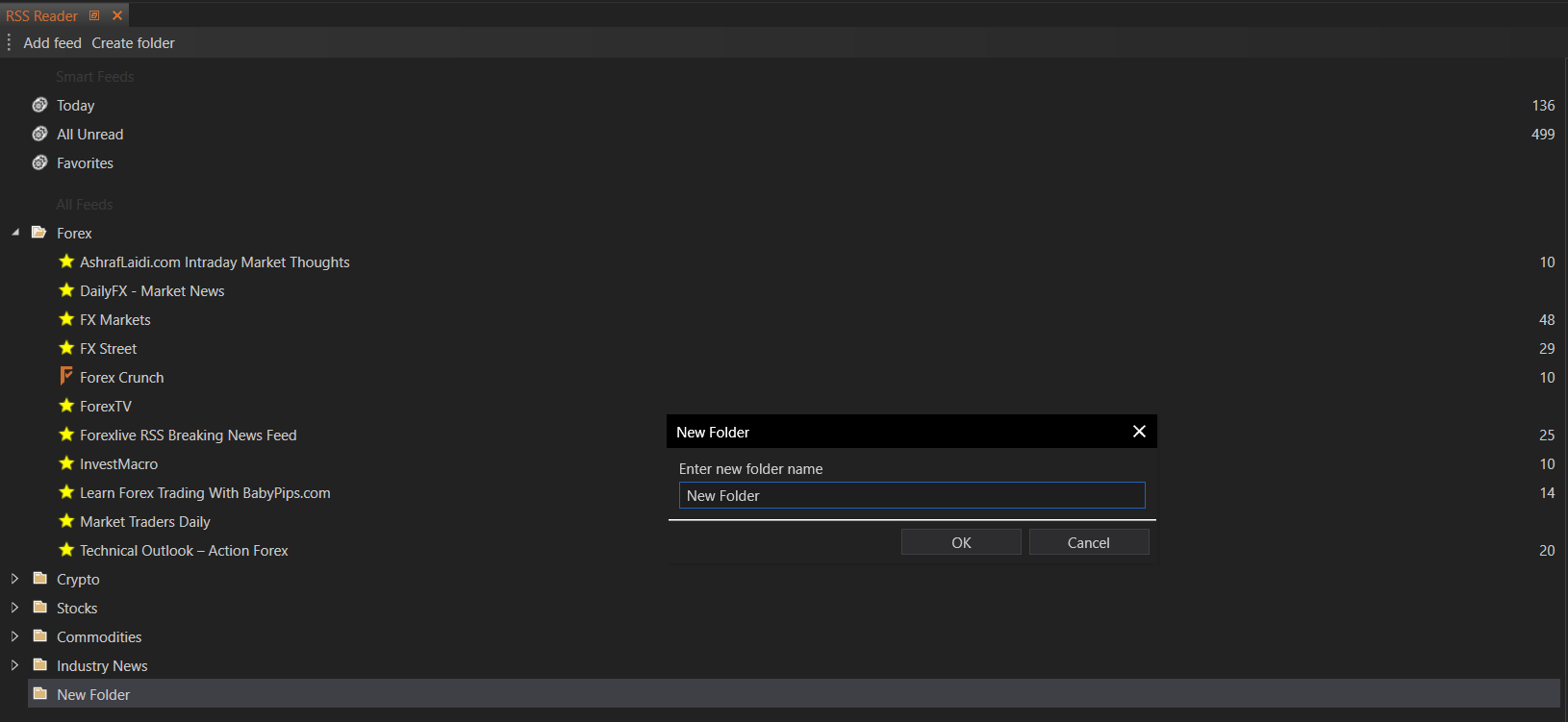Click the Forex Crunch feed icon
Image resolution: width=1568 pixels, height=722 pixels.
point(66,376)
